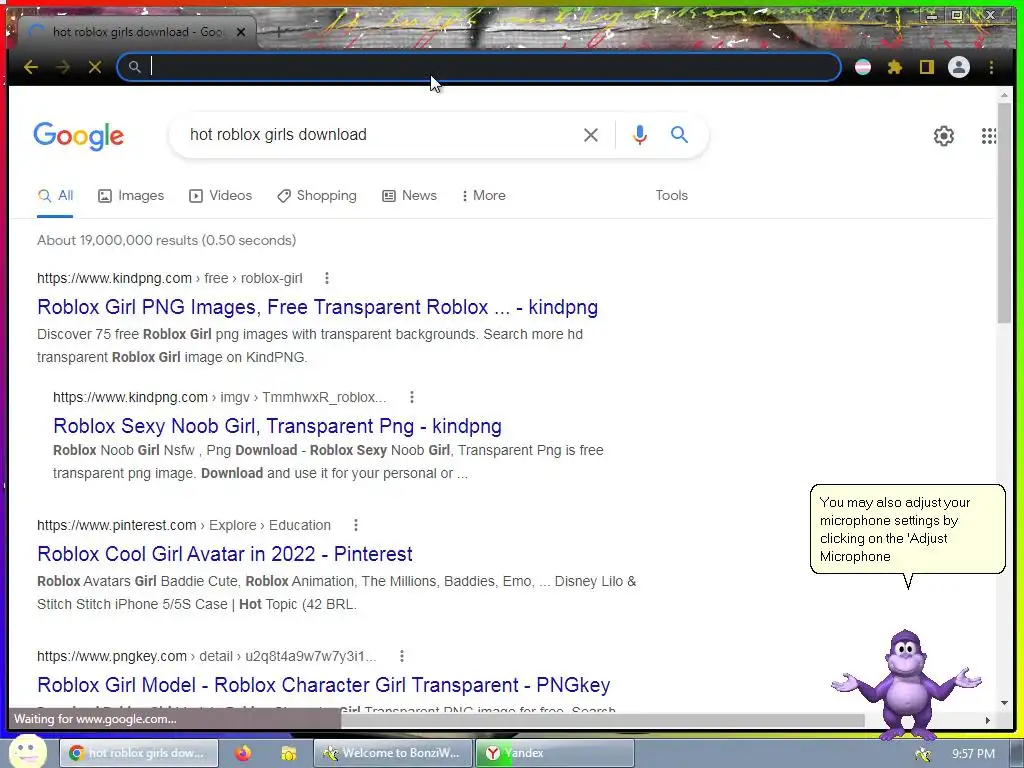Switch to Yandex taskbar window
The width and height of the screenshot is (1024, 768).
pyautogui.click(x=554, y=753)
